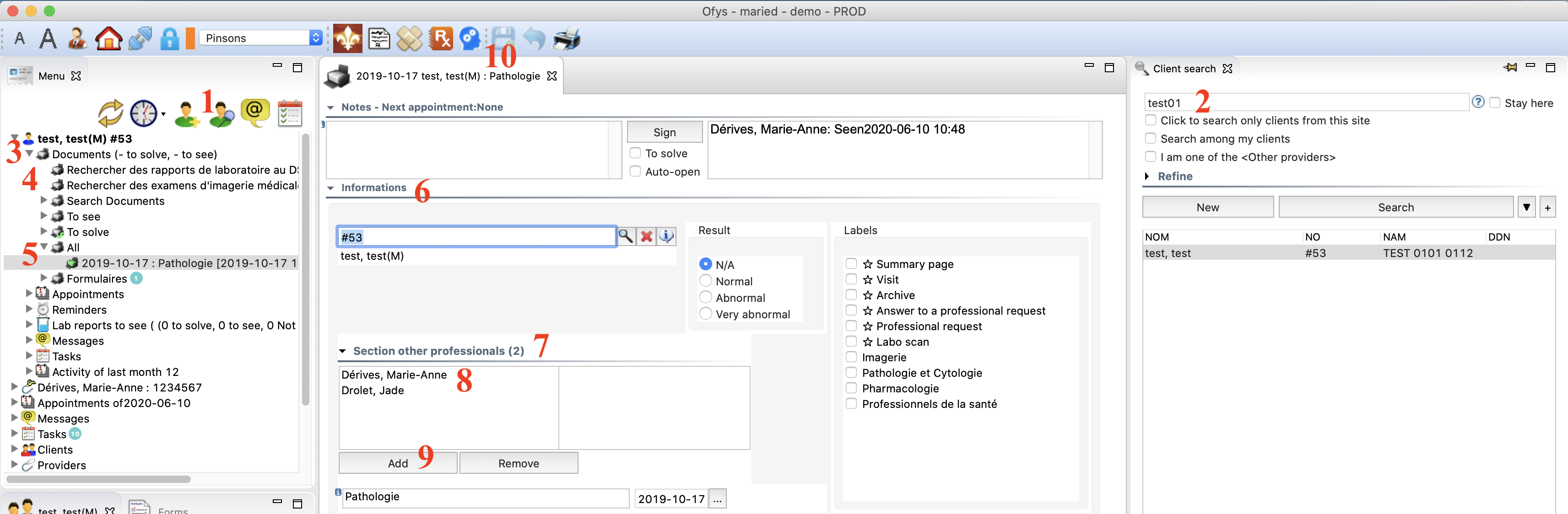Click the yellow refresh arrows icon
The image size is (1568, 514).
tap(111, 113)
